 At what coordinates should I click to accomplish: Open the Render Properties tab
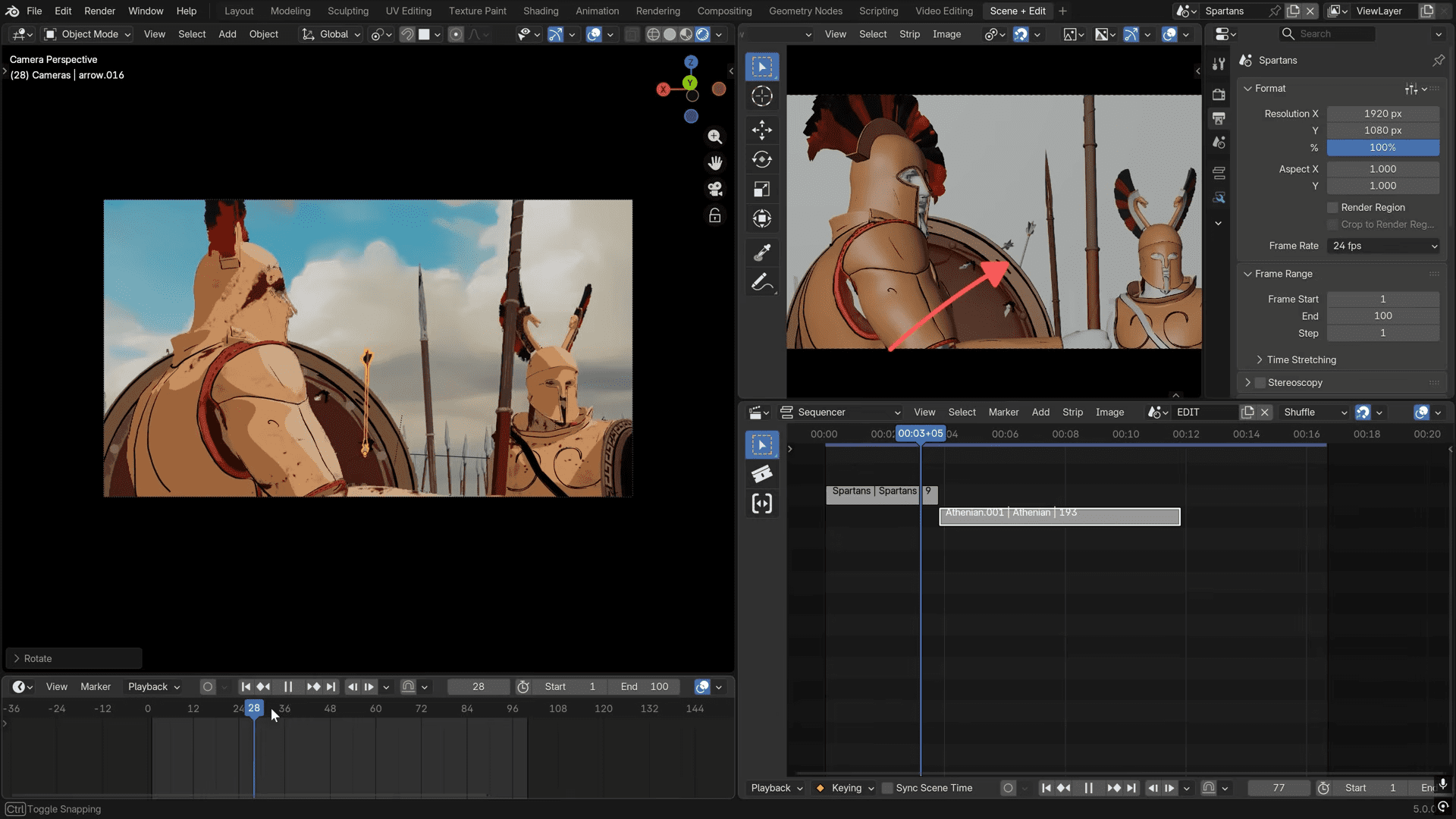1219,94
